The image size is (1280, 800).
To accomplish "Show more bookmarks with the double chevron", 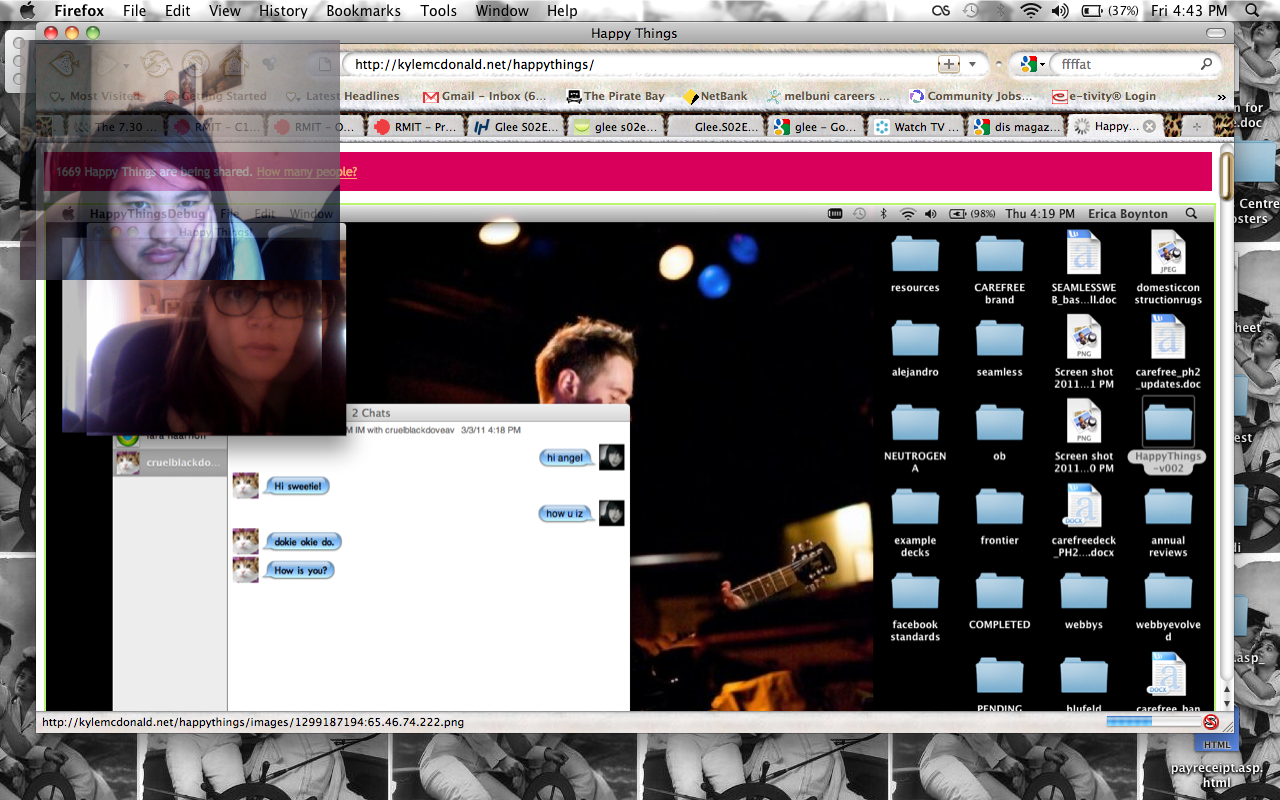I will tap(1221, 97).
